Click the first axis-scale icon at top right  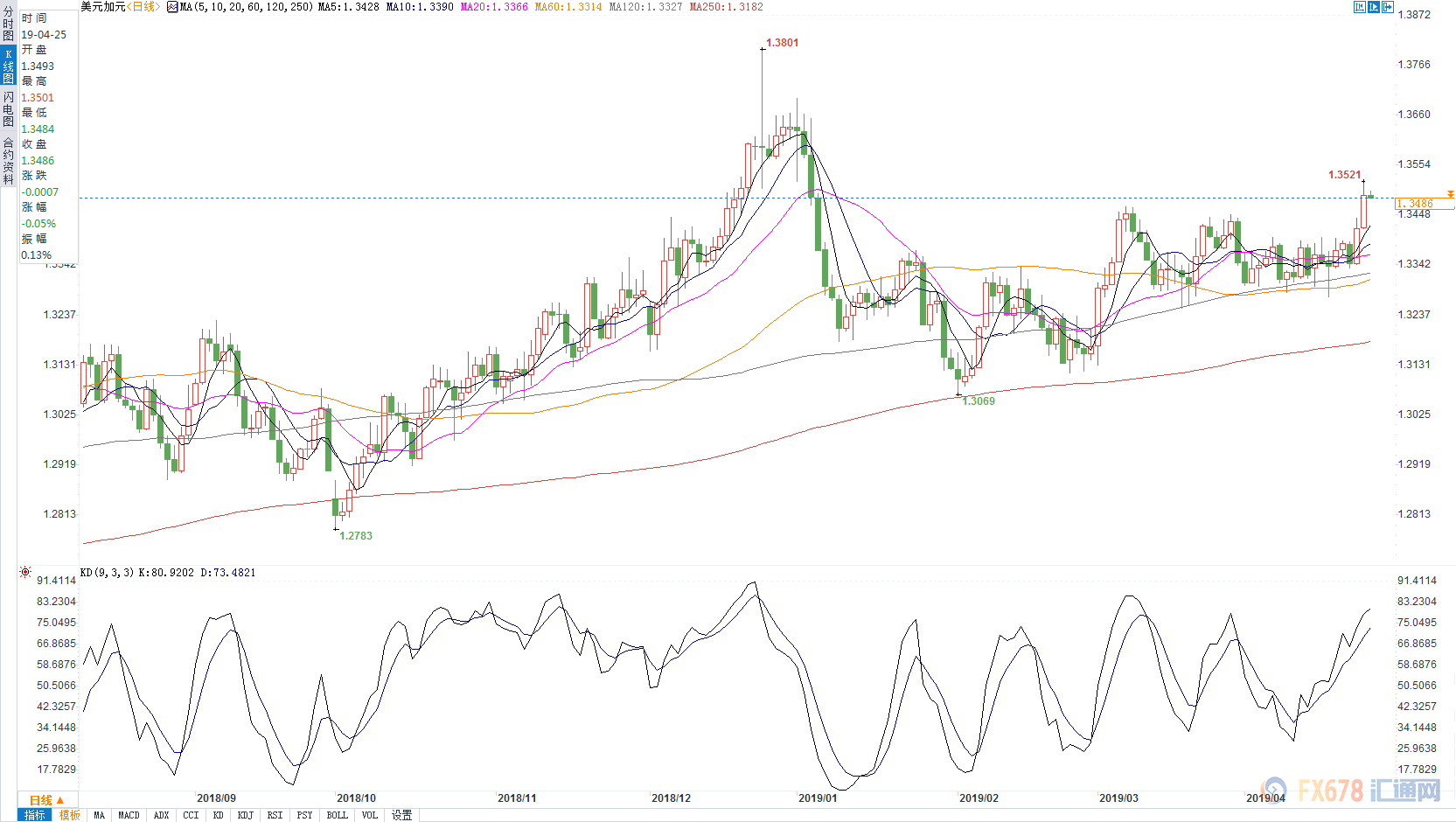pyautogui.click(x=1359, y=7)
